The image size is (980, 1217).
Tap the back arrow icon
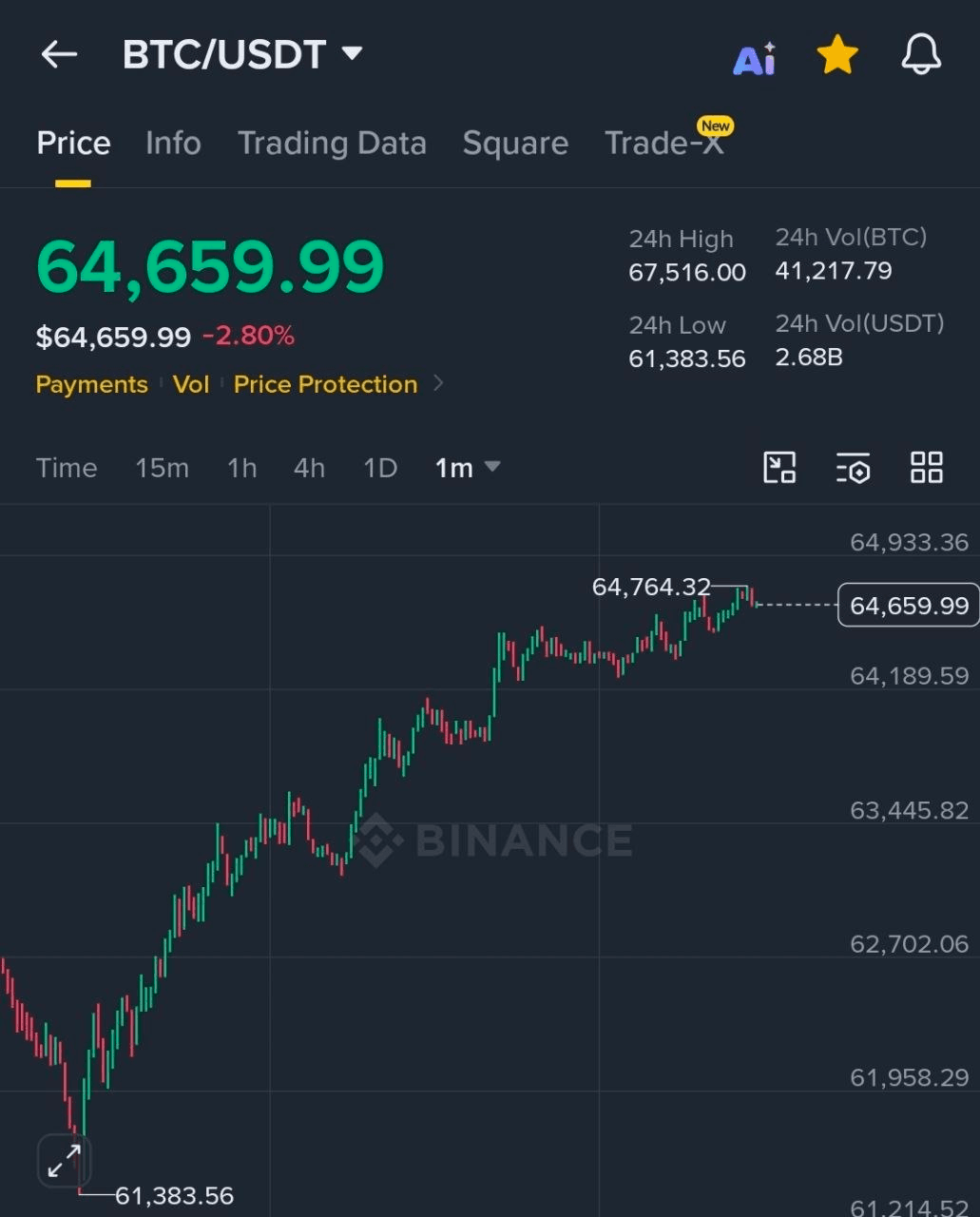click(59, 54)
